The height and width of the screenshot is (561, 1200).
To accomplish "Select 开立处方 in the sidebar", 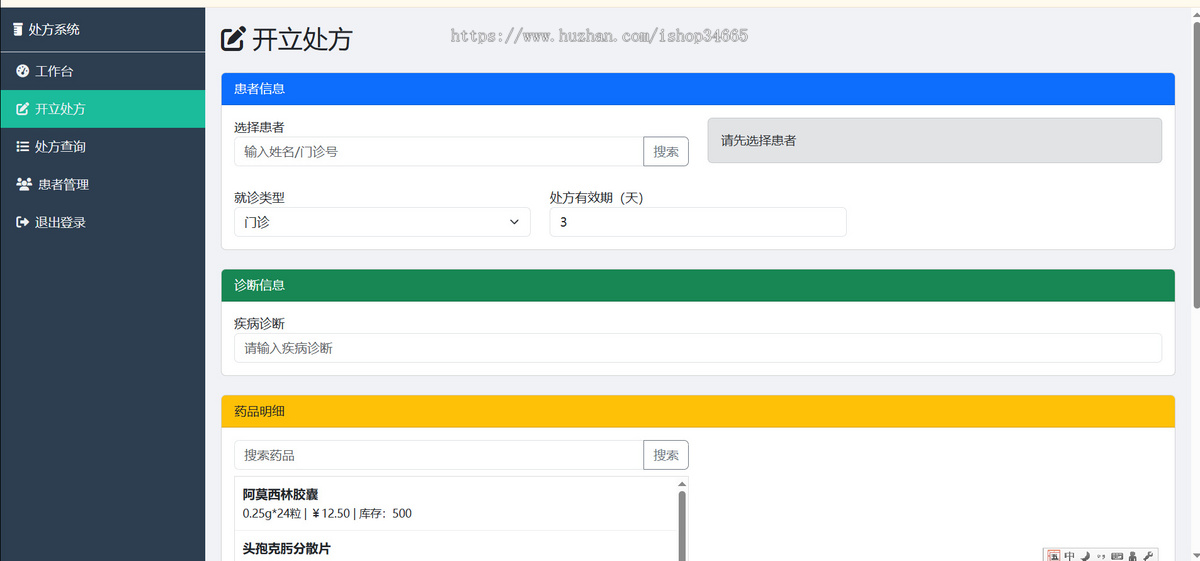I will tap(102, 109).
